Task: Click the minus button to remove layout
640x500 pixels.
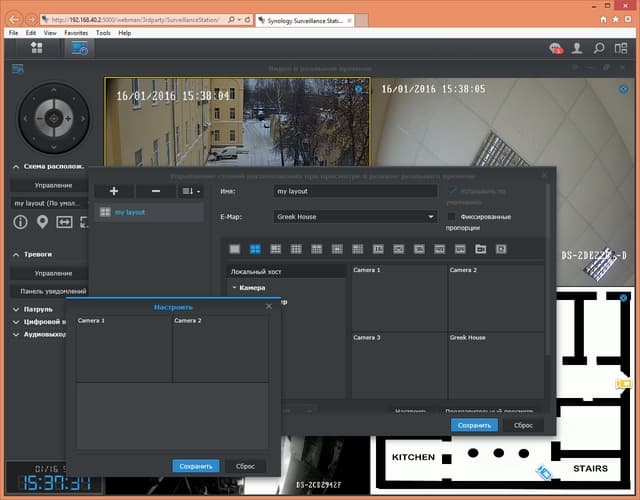Action: [155, 190]
